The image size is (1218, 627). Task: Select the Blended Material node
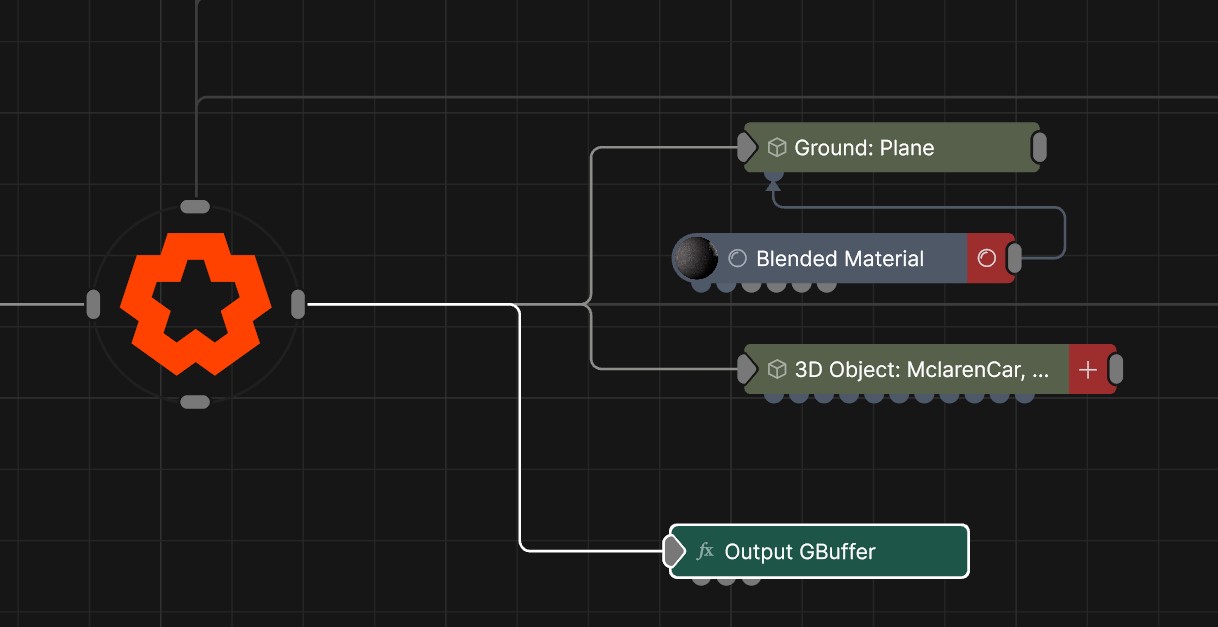tap(843, 259)
